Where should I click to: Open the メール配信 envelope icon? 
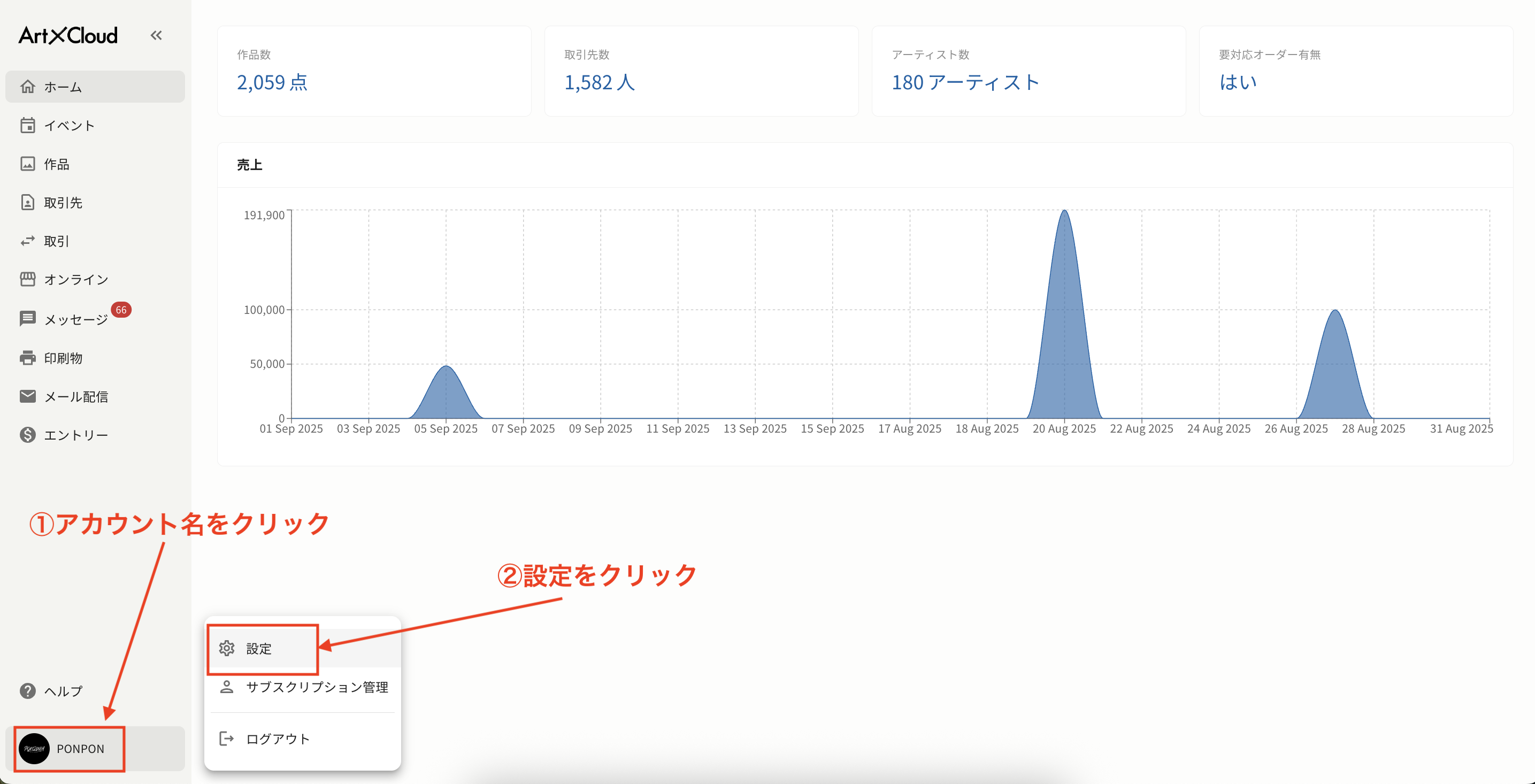tap(28, 396)
